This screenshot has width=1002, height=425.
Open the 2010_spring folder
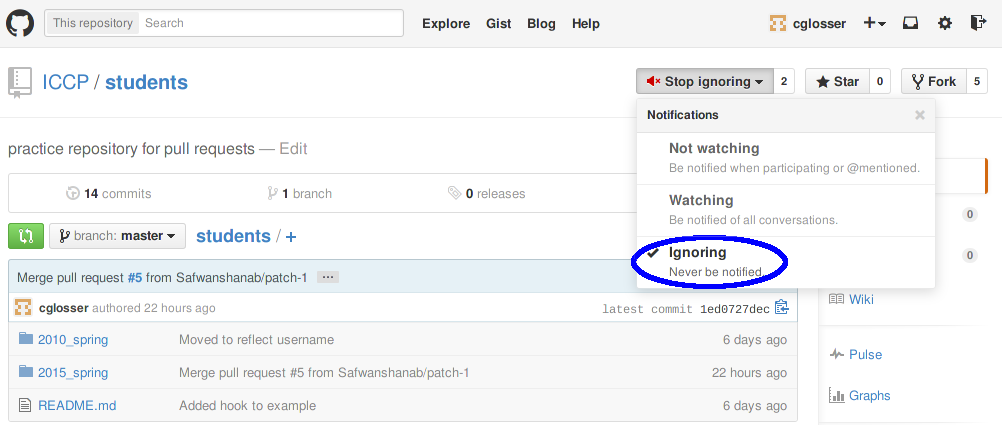click(73, 339)
